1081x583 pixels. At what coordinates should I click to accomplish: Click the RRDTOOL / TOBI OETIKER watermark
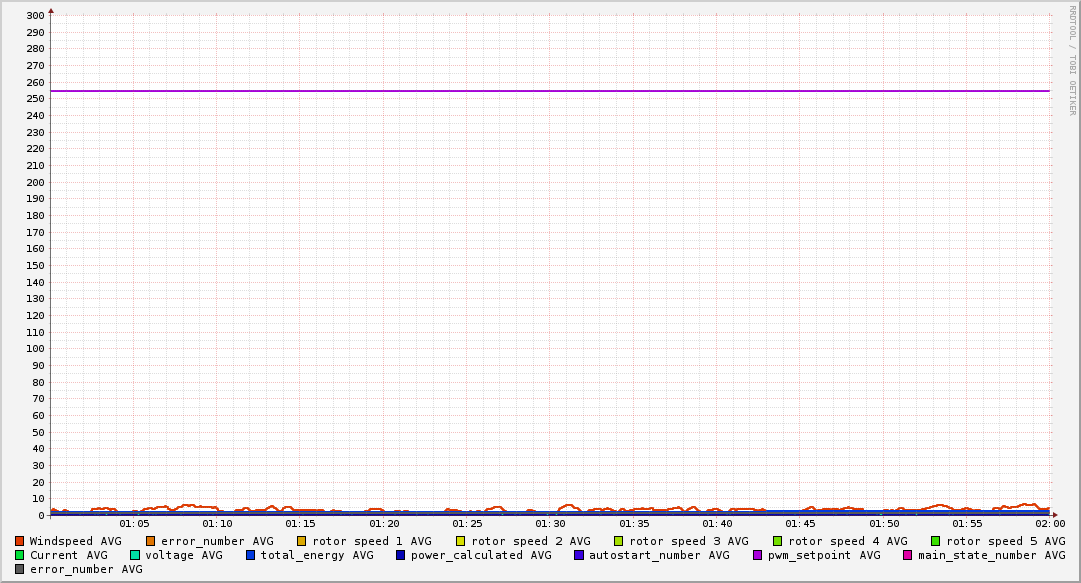[x=1073, y=60]
